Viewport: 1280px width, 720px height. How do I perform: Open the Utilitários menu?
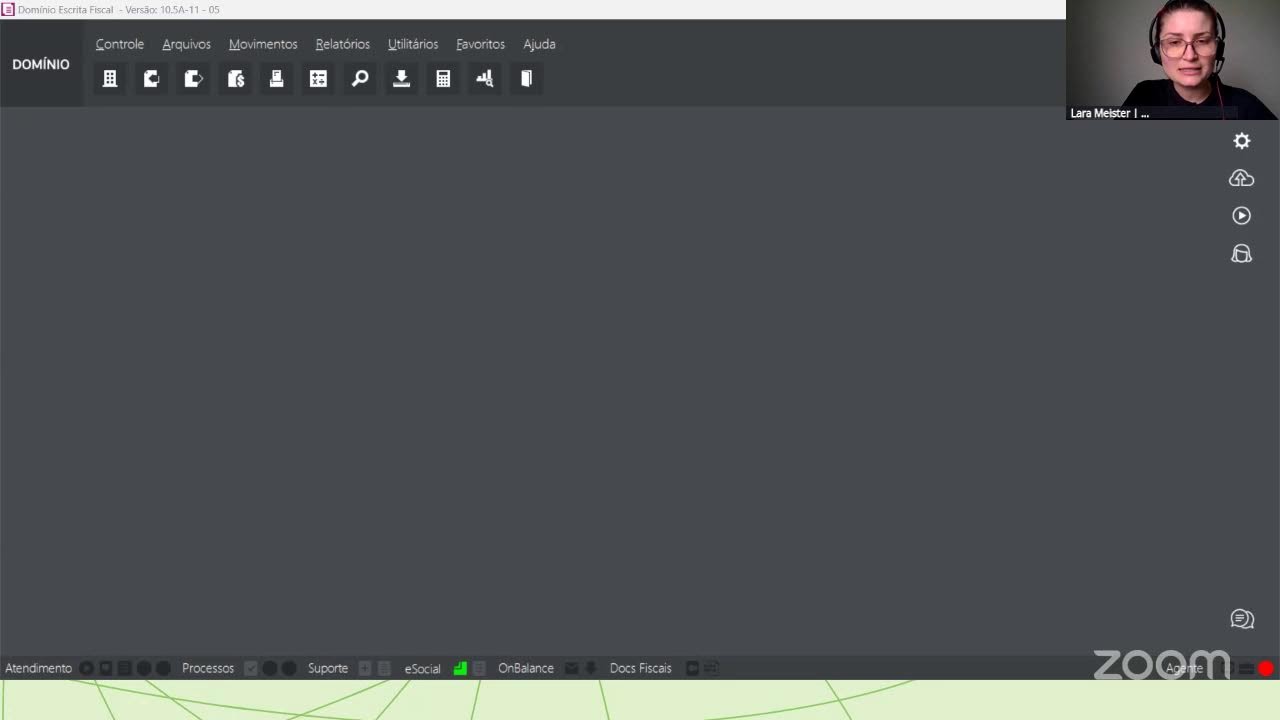click(x=413, y=44)
